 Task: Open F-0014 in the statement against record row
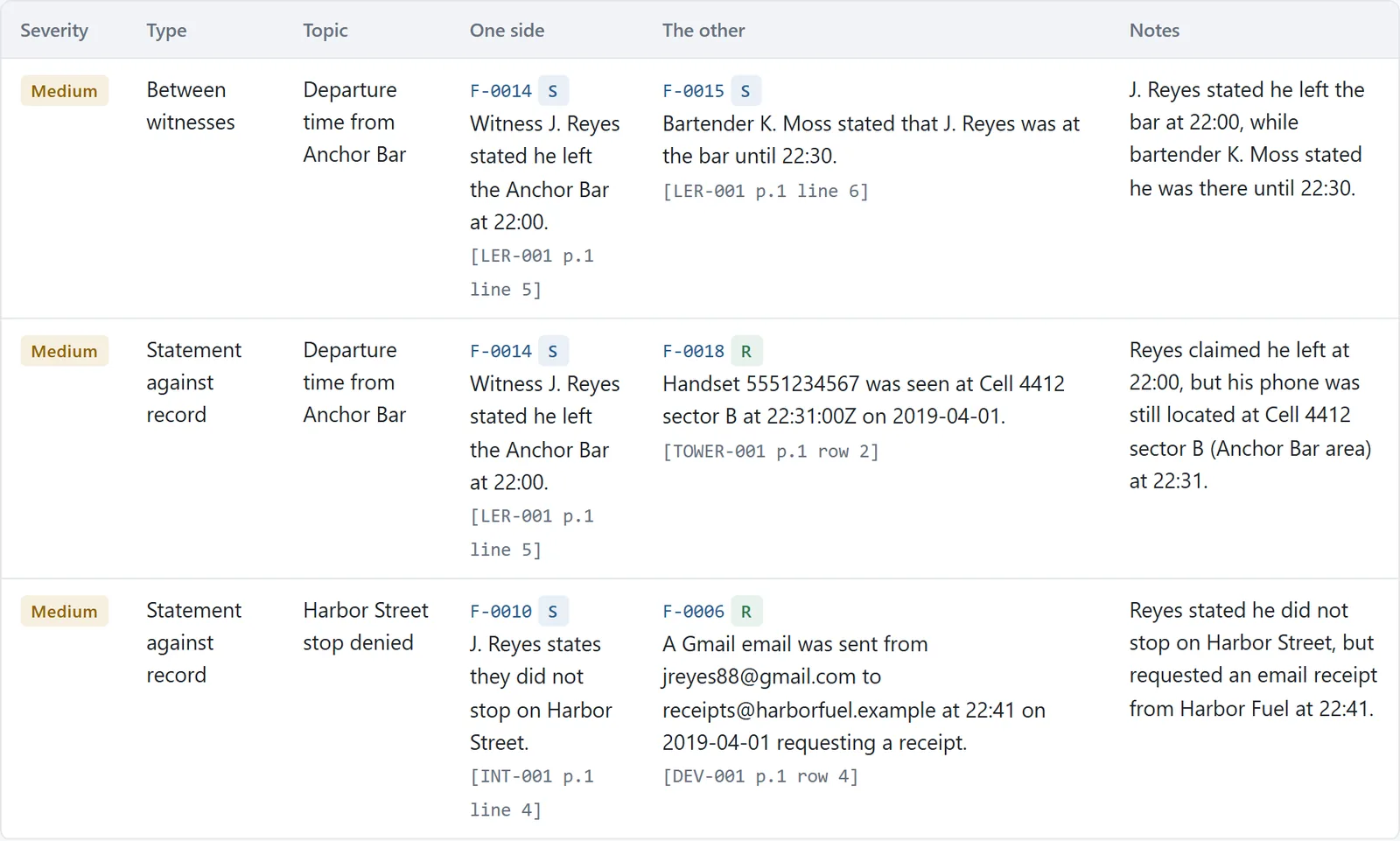(500, 352)
